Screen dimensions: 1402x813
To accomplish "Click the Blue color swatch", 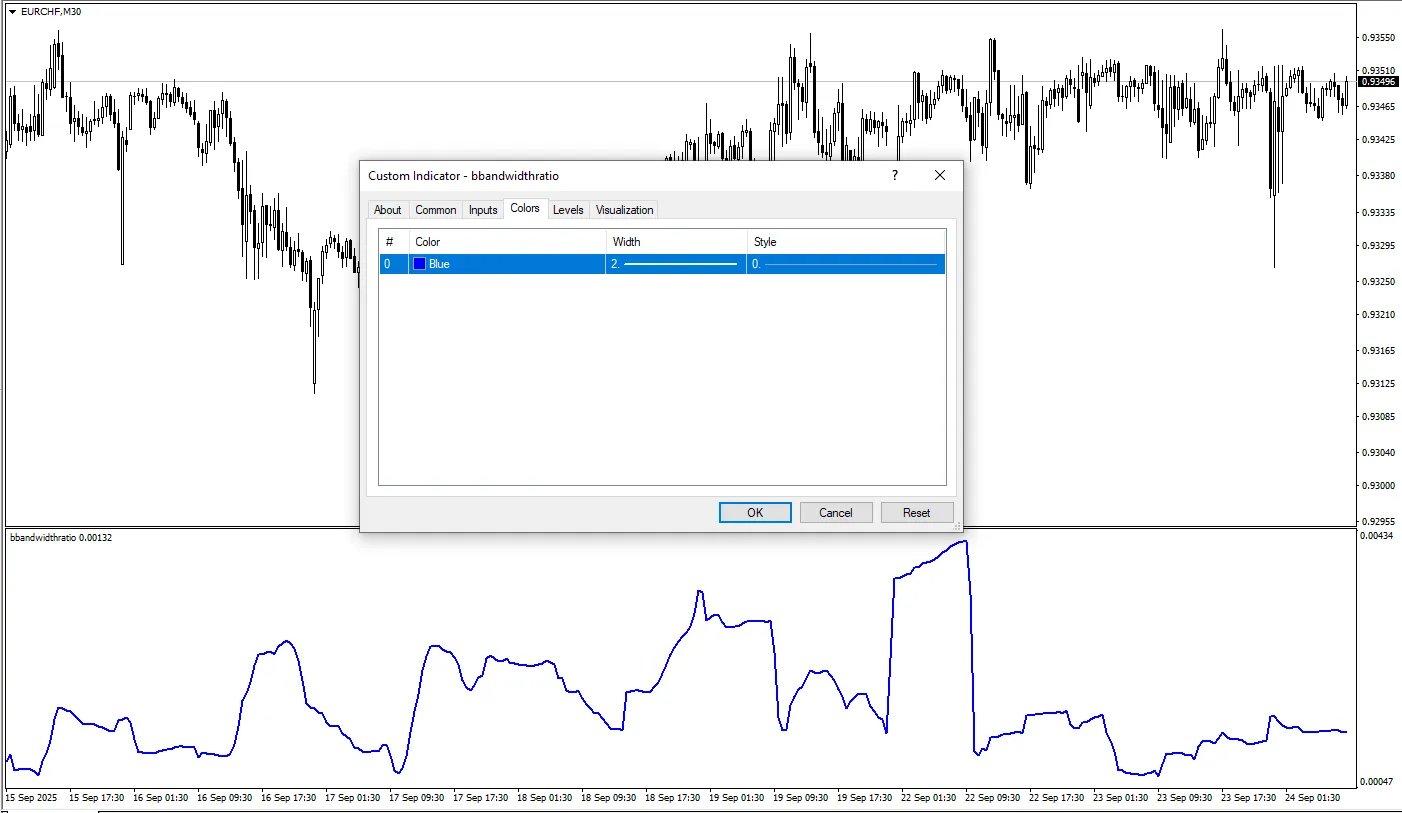I will tap(420, 264).
